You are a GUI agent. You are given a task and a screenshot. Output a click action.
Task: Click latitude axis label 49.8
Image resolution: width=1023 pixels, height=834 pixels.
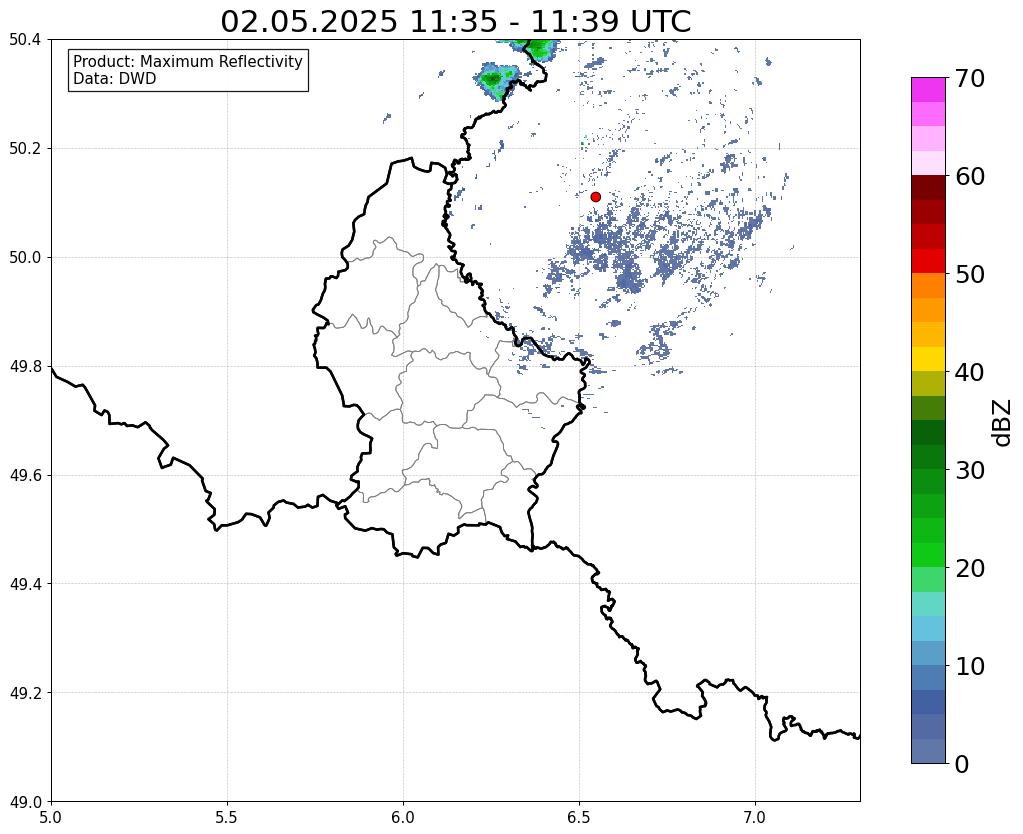[x=25, y=367]
